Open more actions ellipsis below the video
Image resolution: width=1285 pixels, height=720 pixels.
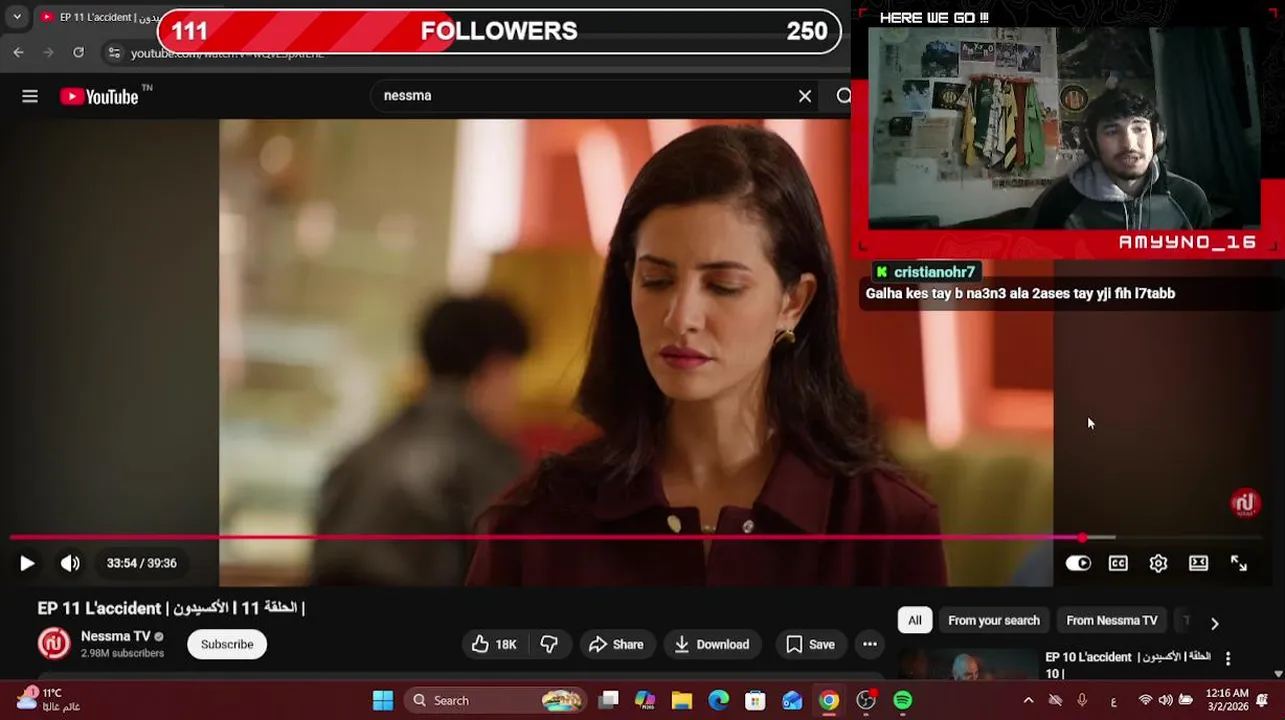(870, 645)
